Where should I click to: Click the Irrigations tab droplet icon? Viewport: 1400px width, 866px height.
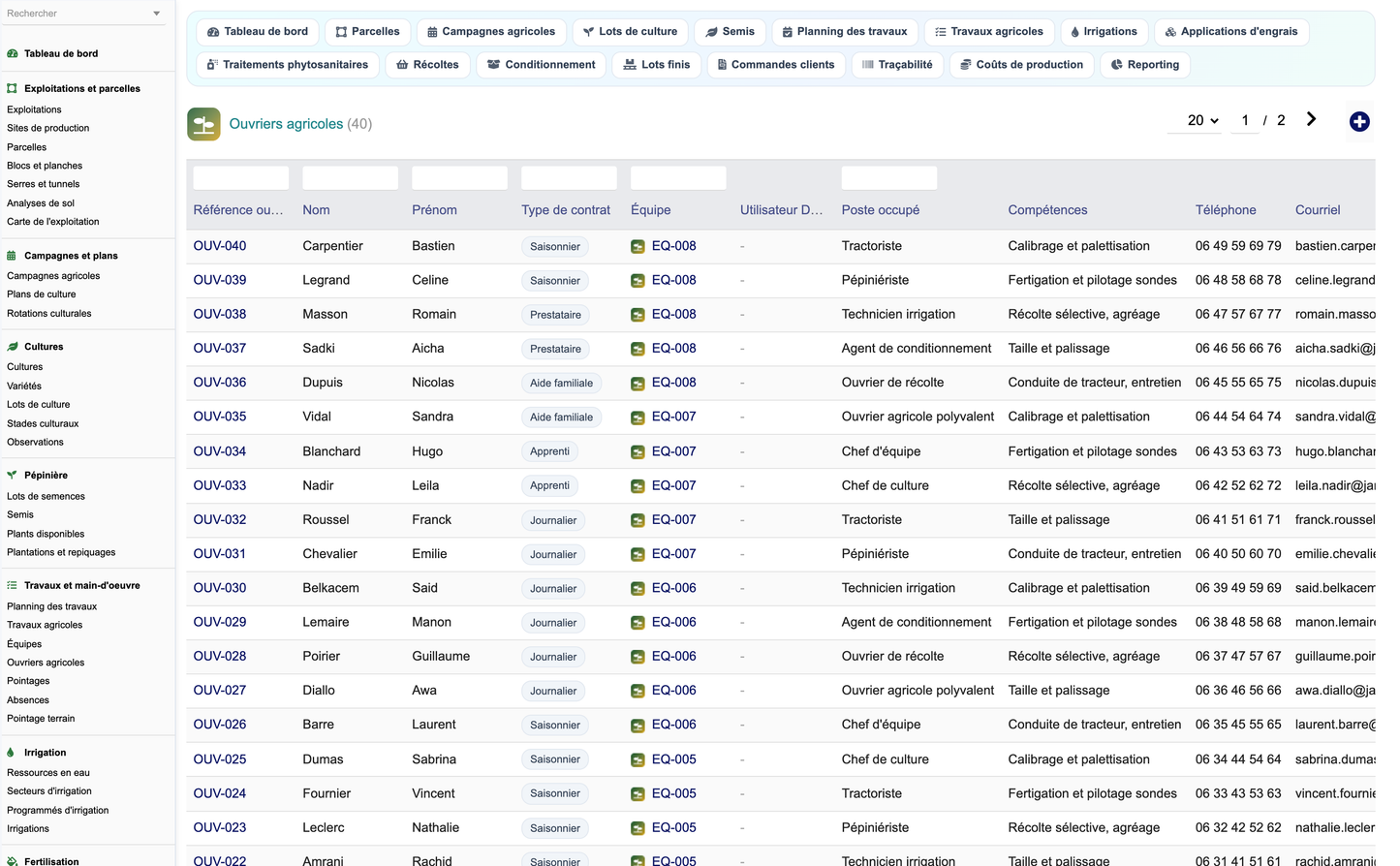[1074, 32]
